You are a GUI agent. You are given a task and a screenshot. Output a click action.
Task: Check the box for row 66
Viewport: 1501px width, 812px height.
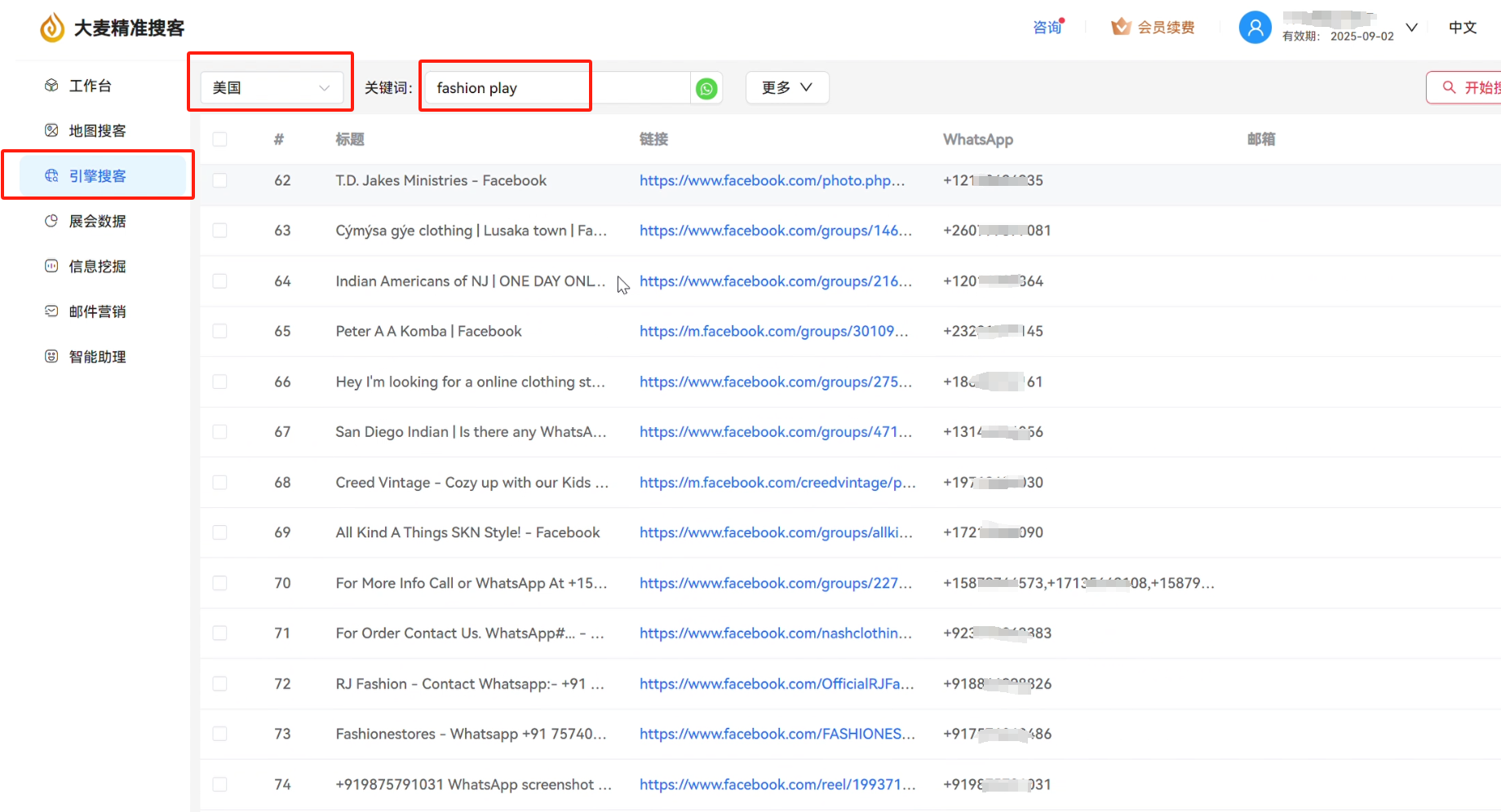pyautogui.click(x=219, y=382)
